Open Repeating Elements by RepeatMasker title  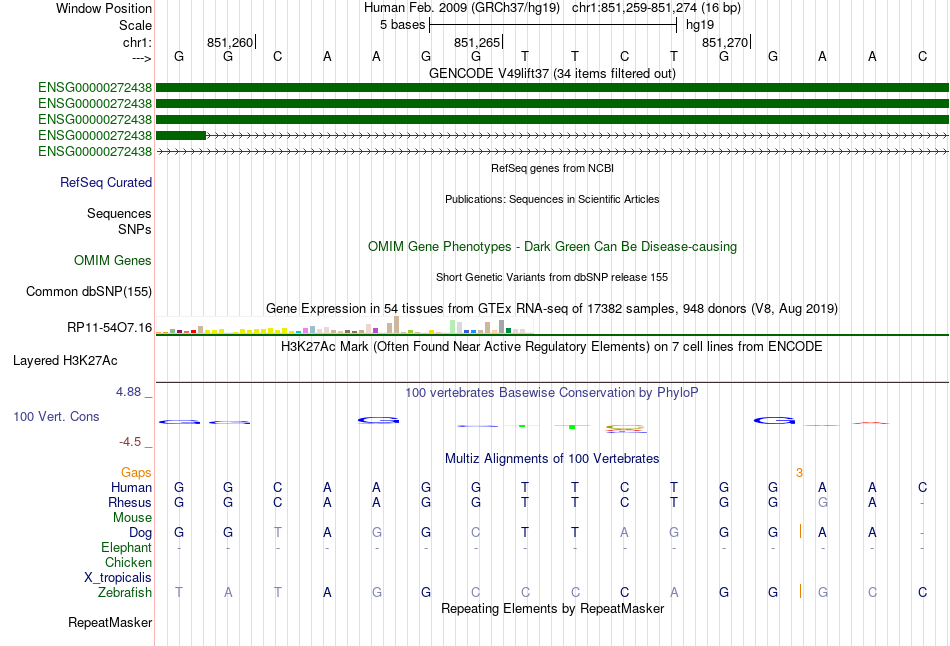coord(552,608)
